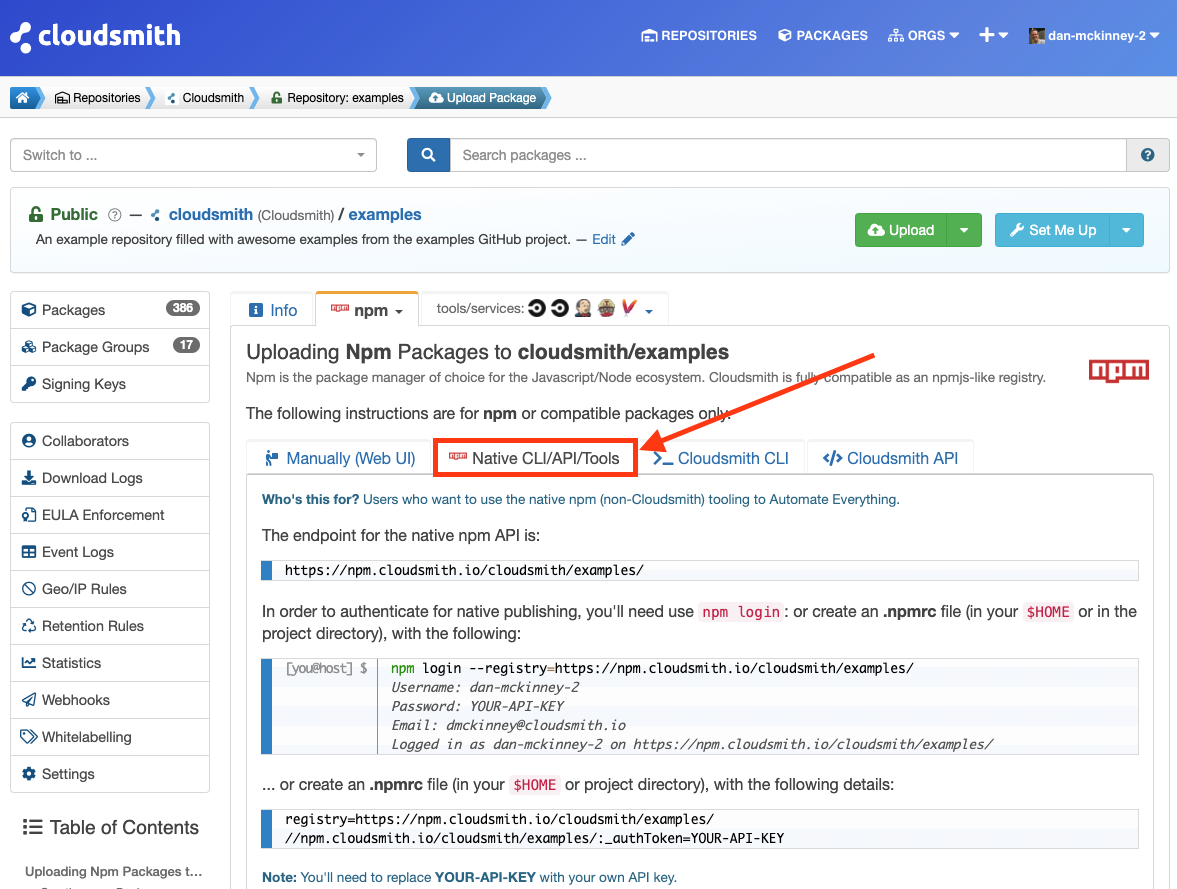The height and width of the screenshot is (889, 1177).
Task: Click the red V tool icon
Action: click(x=629, y=308)
